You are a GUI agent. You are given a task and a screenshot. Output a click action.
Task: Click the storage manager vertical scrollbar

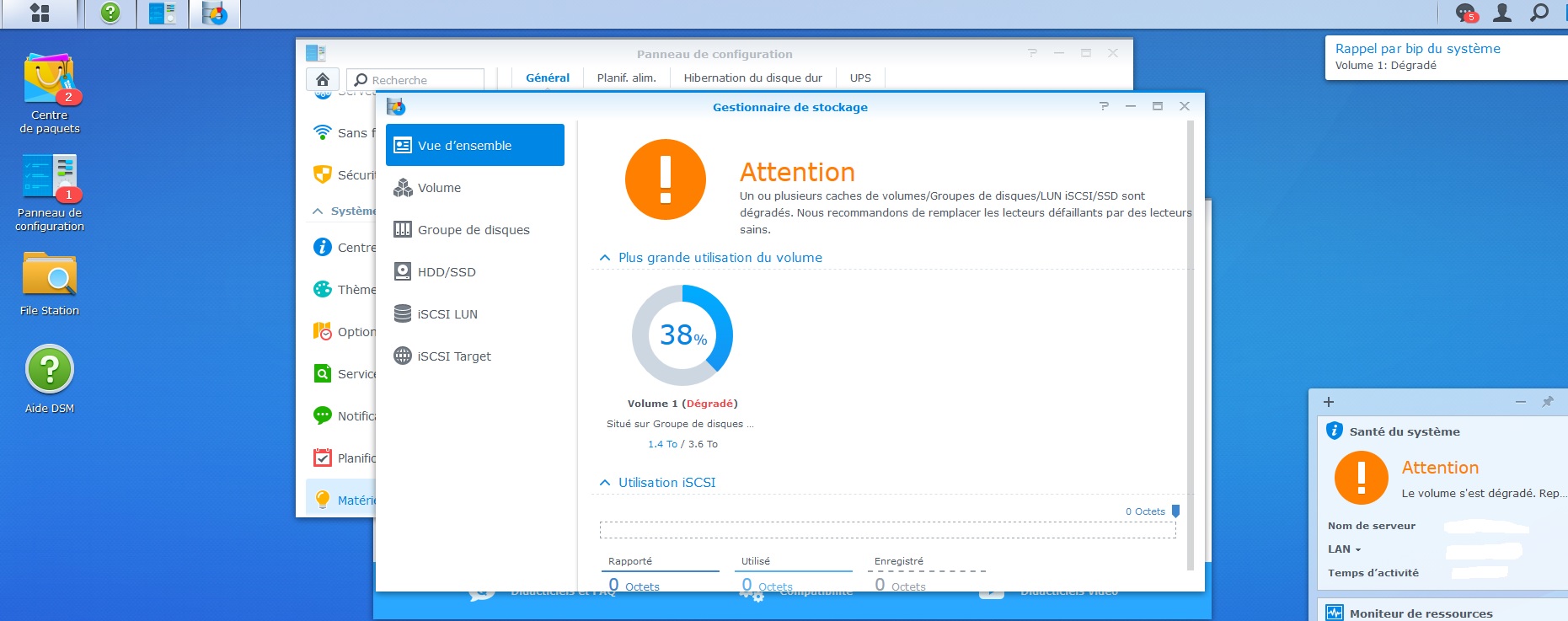click(x=1191, y=345)
